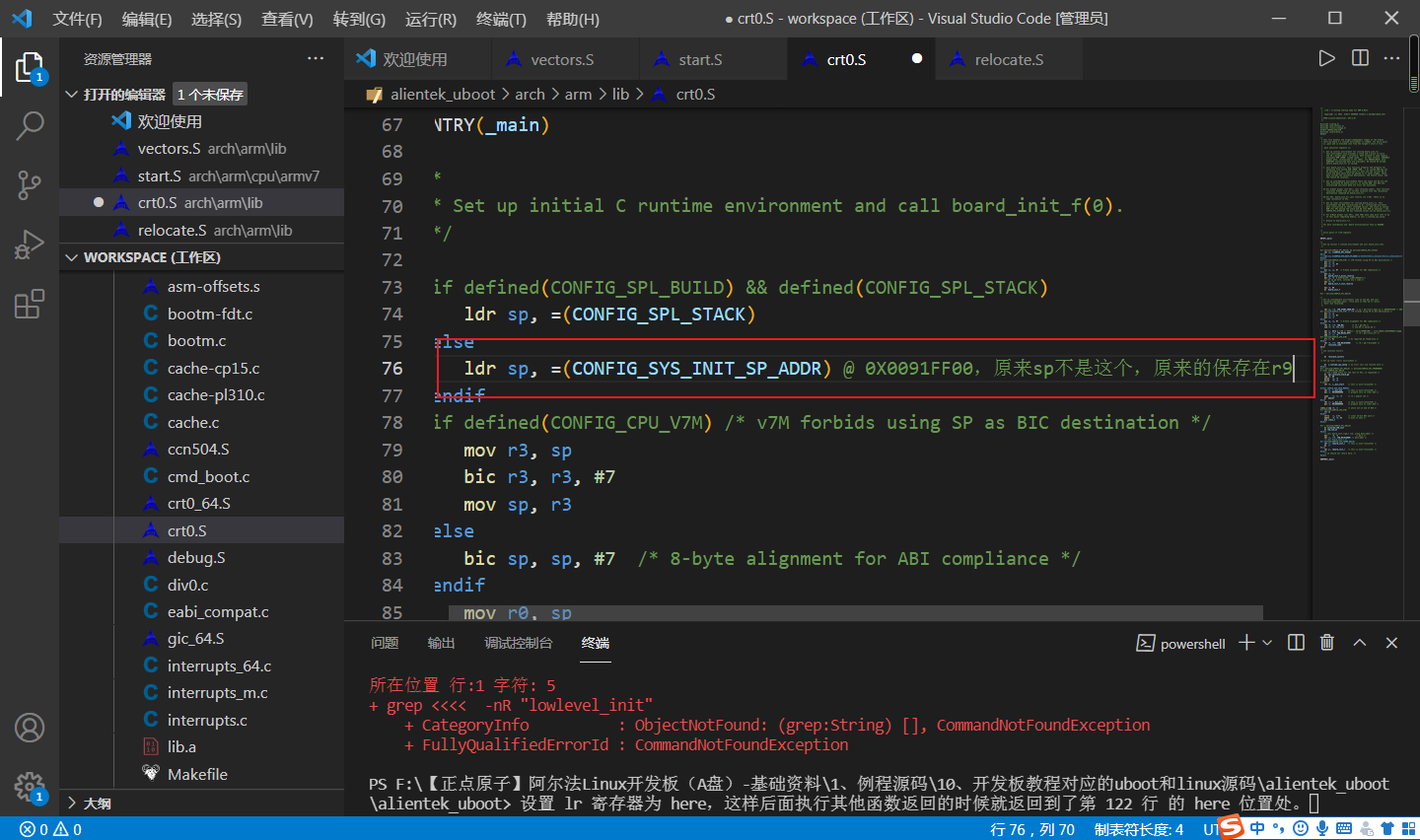The image size is (1420, 840).
Task: Open relocate.S in Open Editors list
Action: tap(201, 230)
